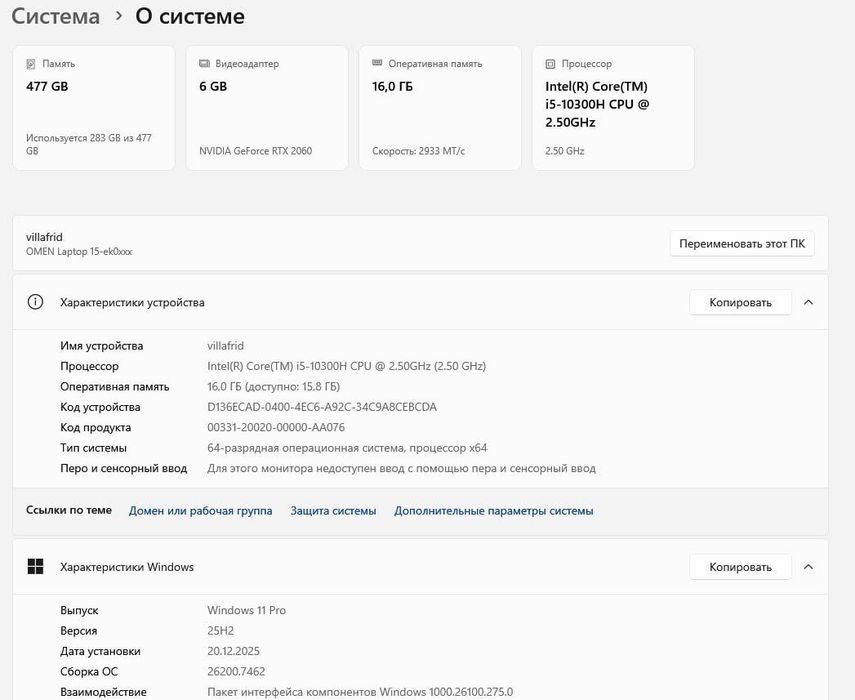This screenshot has width=855, height=700.
Task: Click 16,0 ГБ (доступно: 15,8 ГБ) value
Action: 274,387
